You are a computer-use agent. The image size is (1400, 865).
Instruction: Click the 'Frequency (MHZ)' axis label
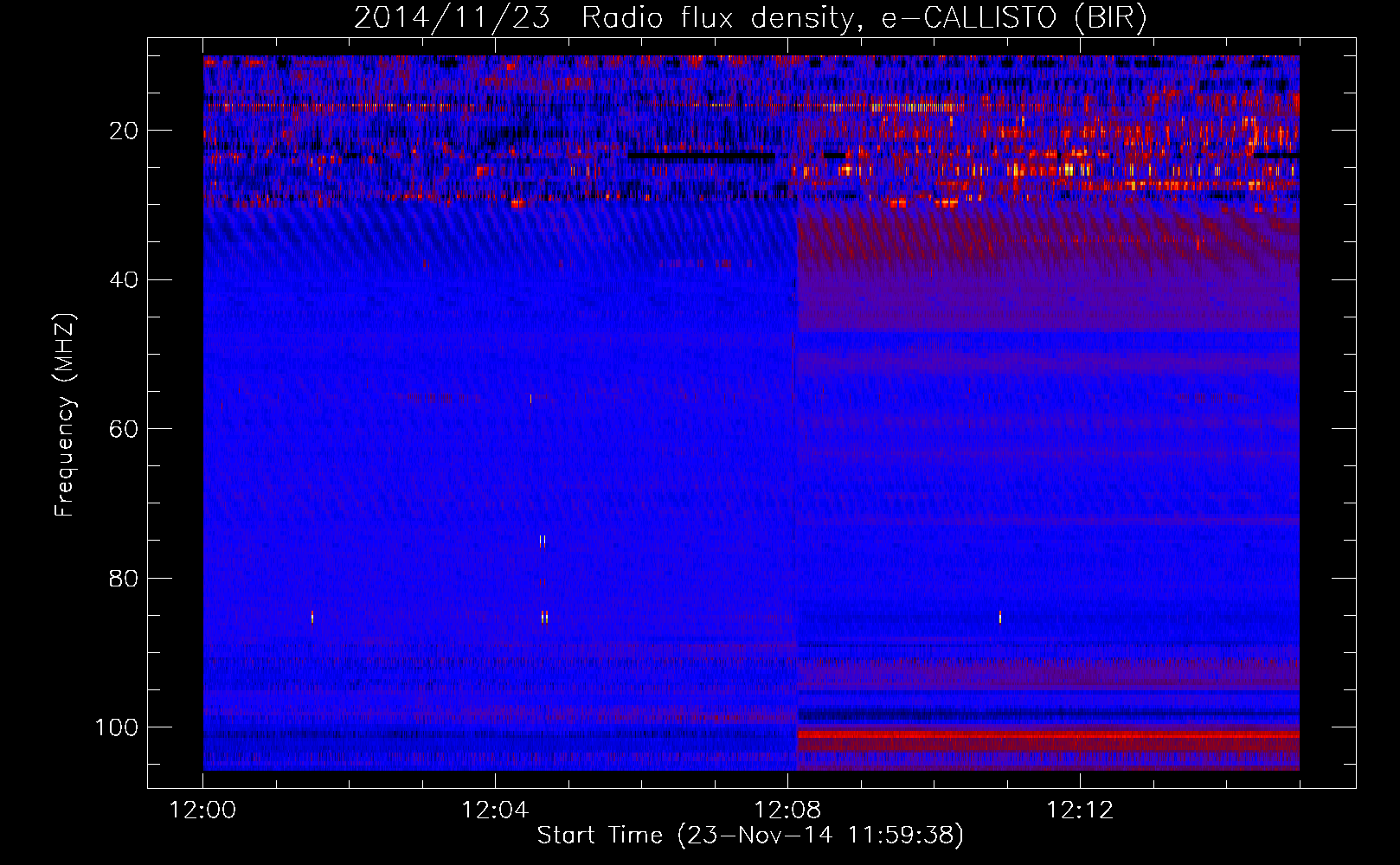pyautogui.click(x=65, y=414)
